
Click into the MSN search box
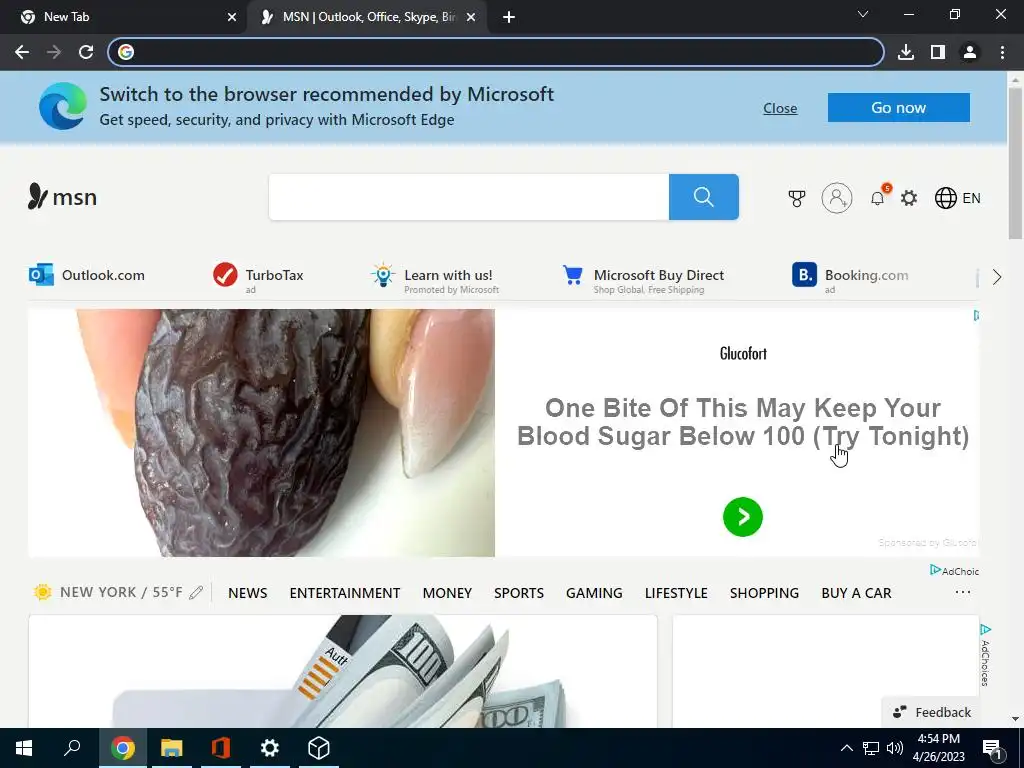click(x=469, y=197)
